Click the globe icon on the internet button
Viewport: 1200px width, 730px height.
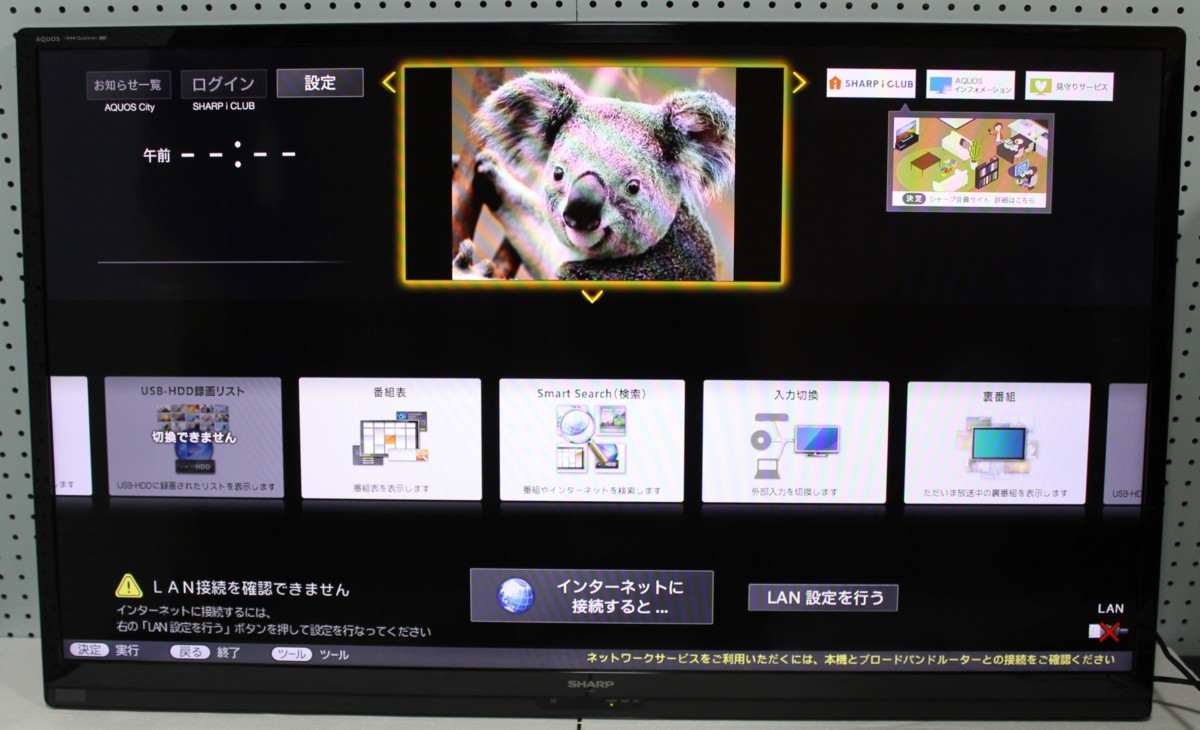pos(516,596)
